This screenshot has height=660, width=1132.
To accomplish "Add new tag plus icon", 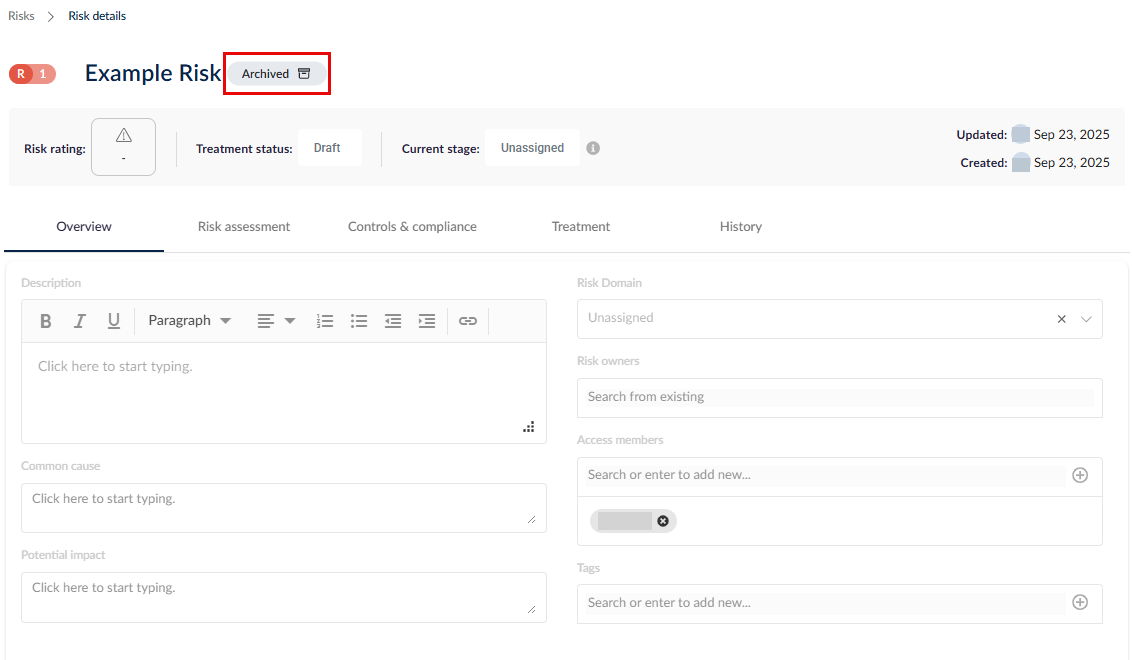I will coord(1080,603).
